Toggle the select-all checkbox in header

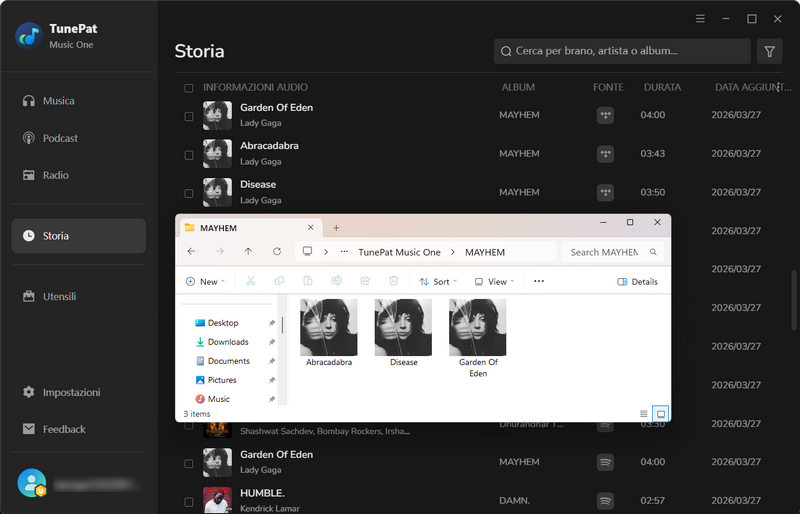189,88
